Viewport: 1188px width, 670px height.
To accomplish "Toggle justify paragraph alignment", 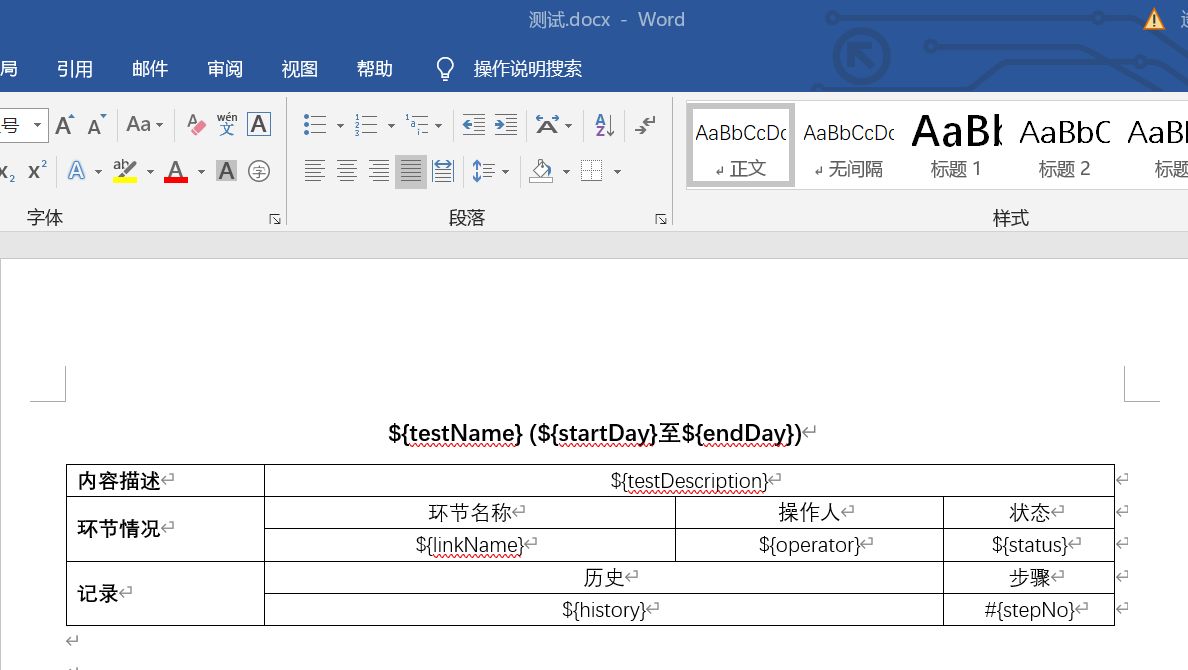I will (x=411, y=171).
